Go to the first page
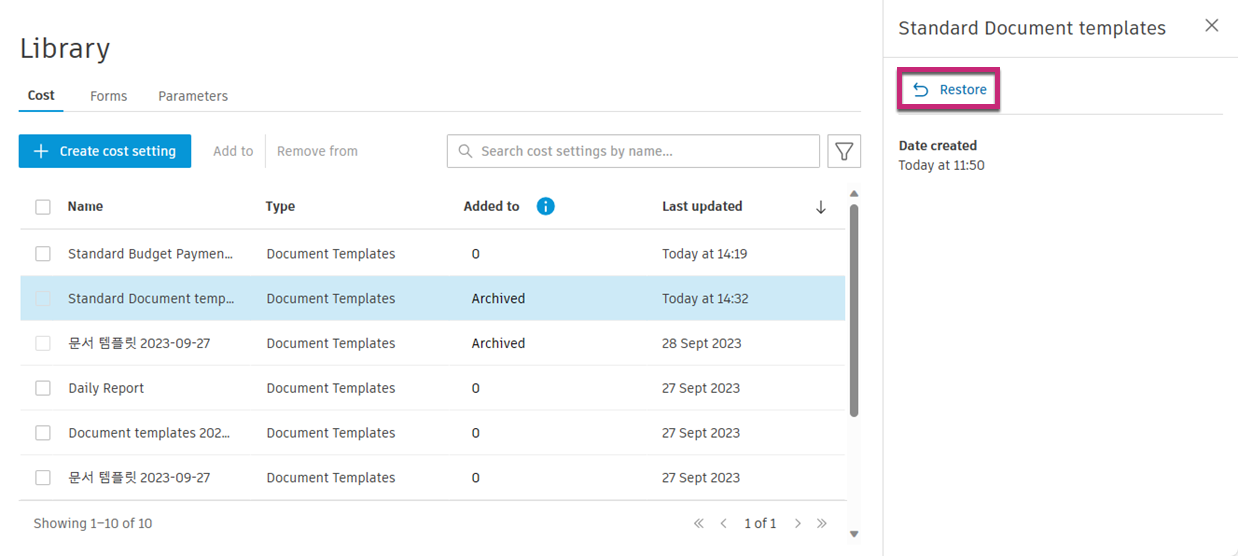 click(x=699, y=523)
